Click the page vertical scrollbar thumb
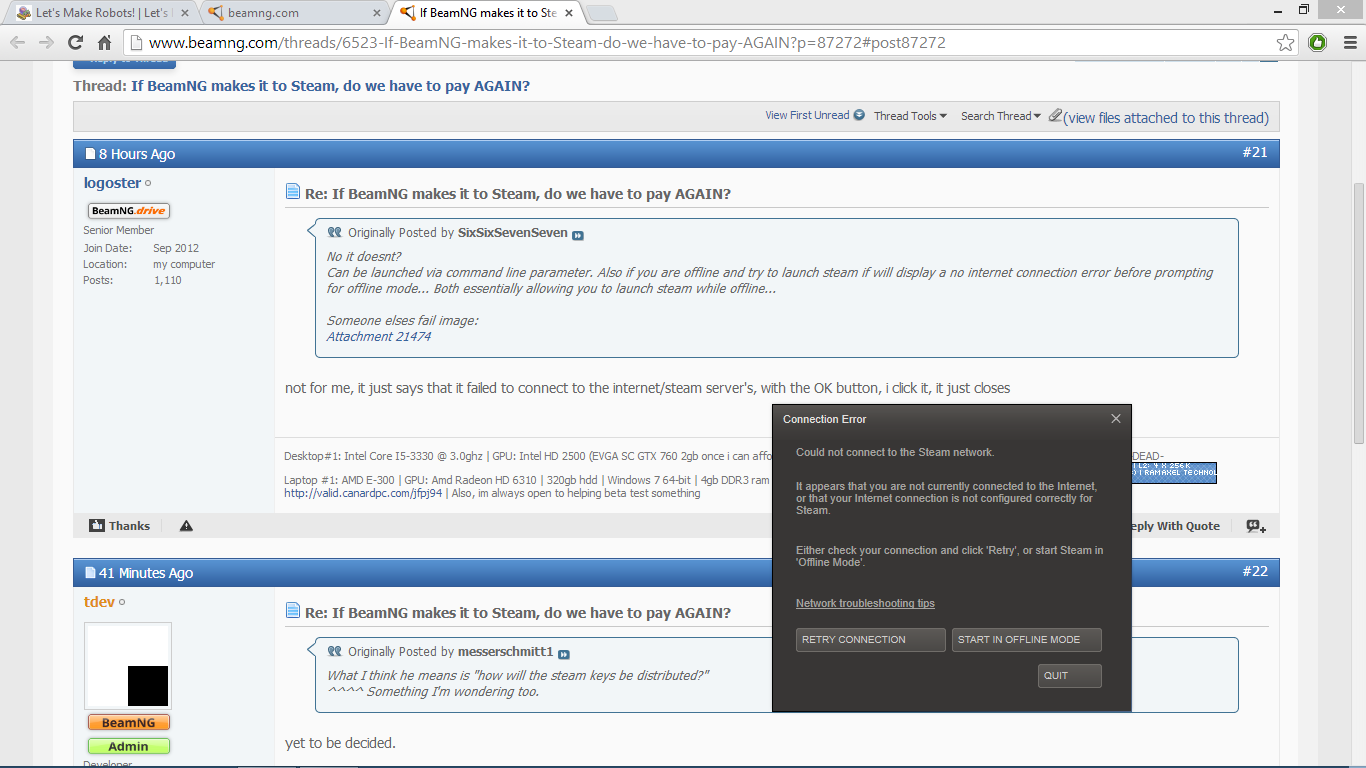The width and height of the screenshot is (1366, 768). (1358, 313)
